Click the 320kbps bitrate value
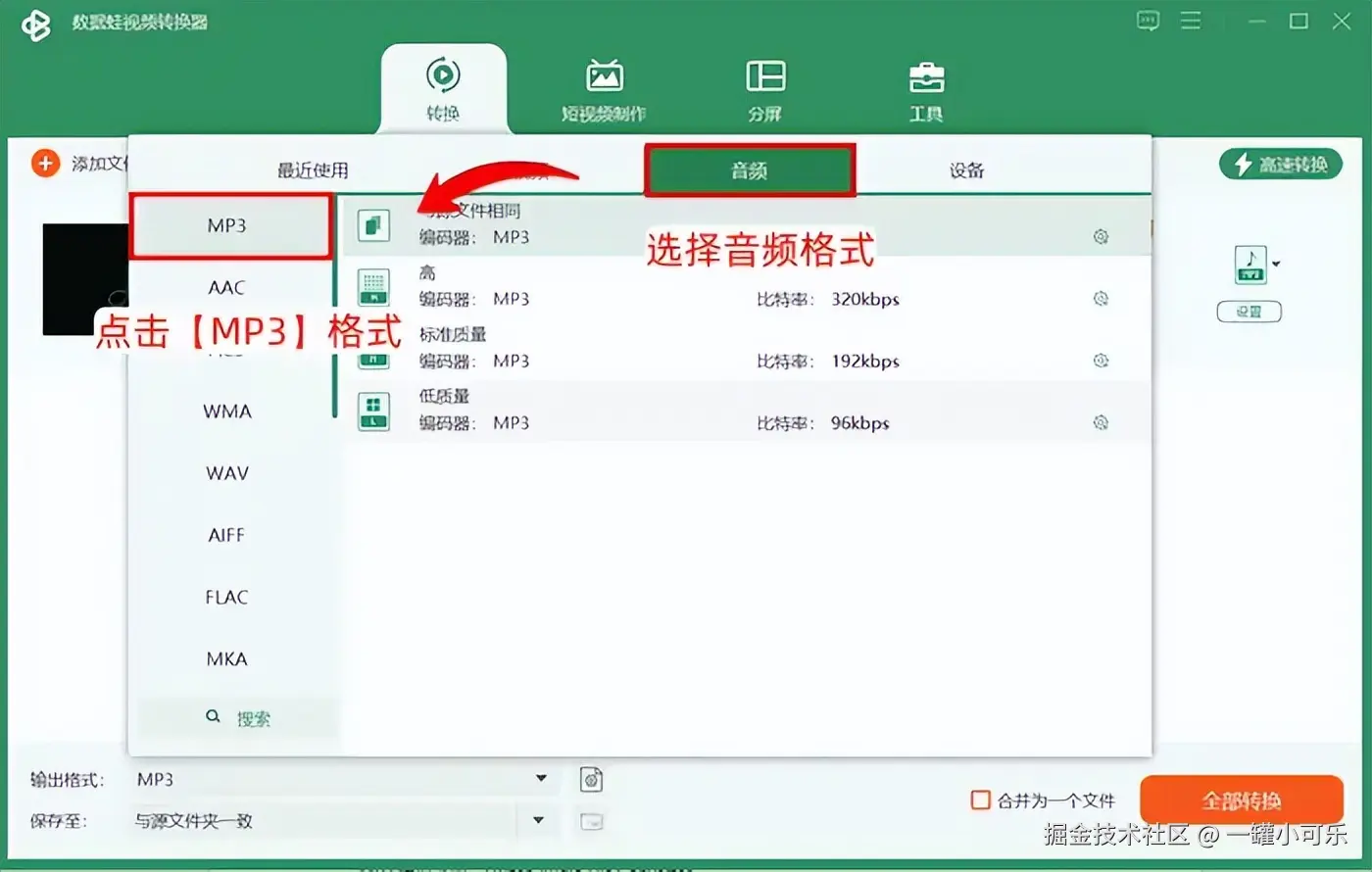Screen dimensions: 1372x872 point(865,299)
